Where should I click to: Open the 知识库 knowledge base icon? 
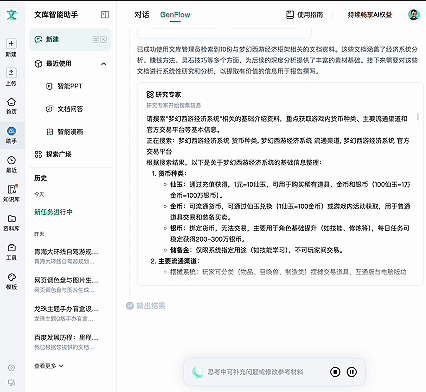click(12, 189)
